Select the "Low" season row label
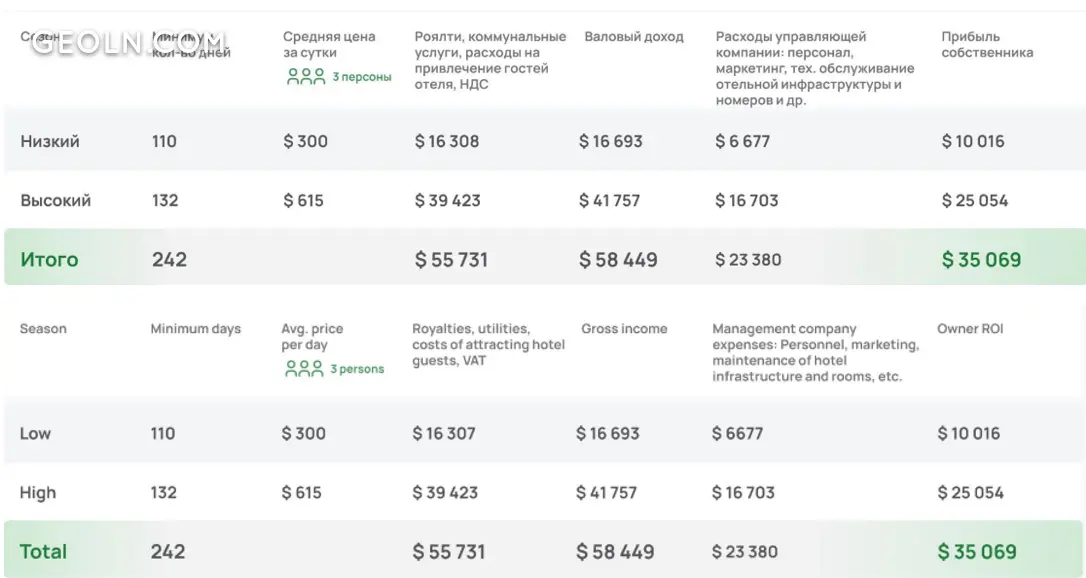Screen dimensions: 1086x578 35,433
